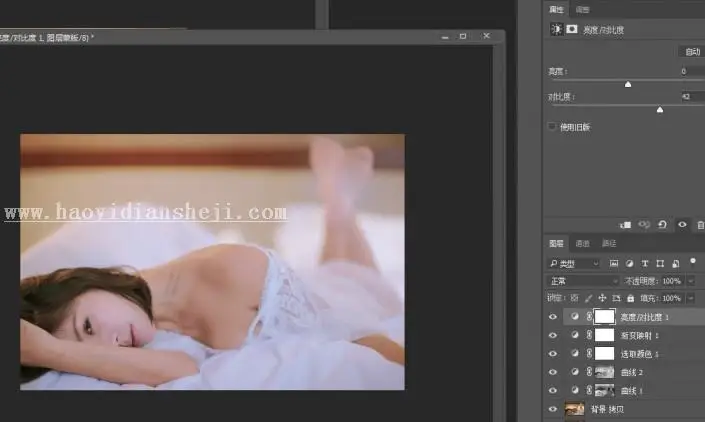
Task: Click the 不透明度 100% field
Action: tap(671, 281)
